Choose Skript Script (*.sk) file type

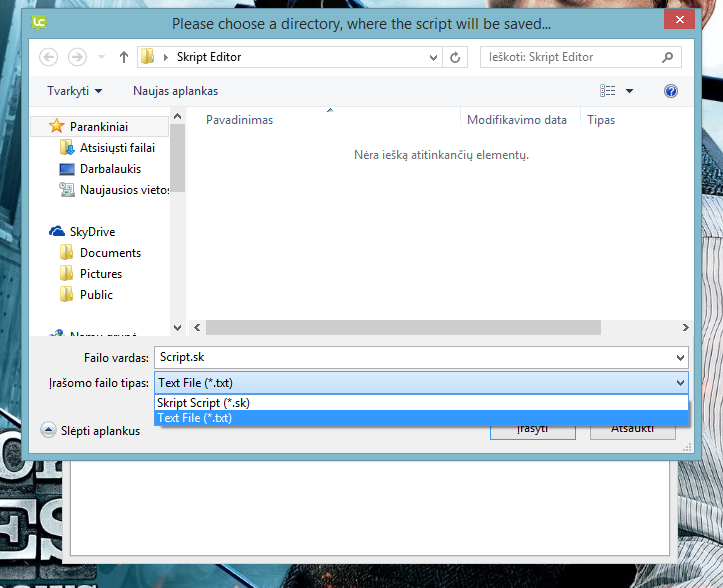point(203,402)
